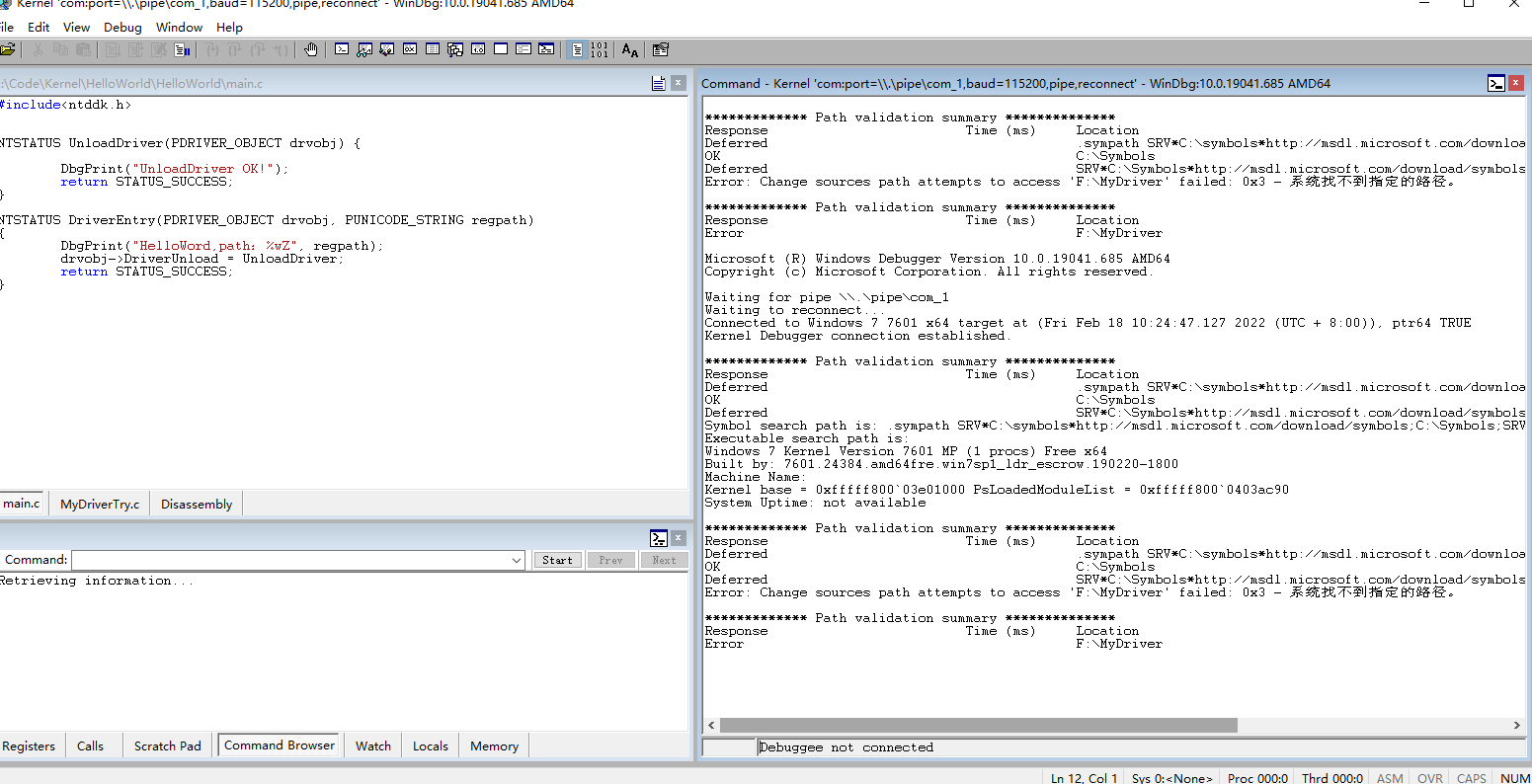Click the breakpoint hand icon
This screenshot has height=784, width=1532.
[311, 49]
